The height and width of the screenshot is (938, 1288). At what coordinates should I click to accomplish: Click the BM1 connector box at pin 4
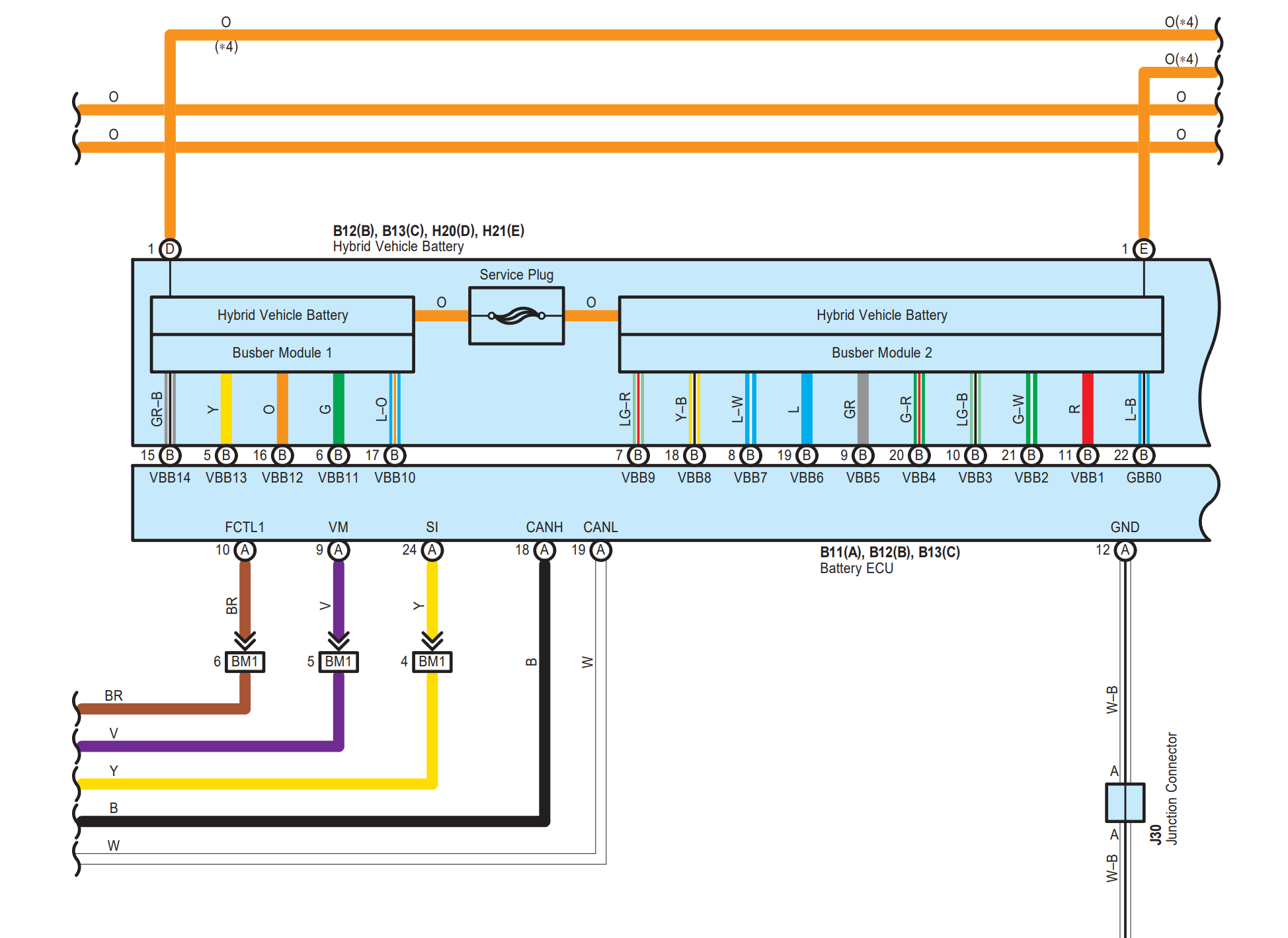tap(432, 662)
